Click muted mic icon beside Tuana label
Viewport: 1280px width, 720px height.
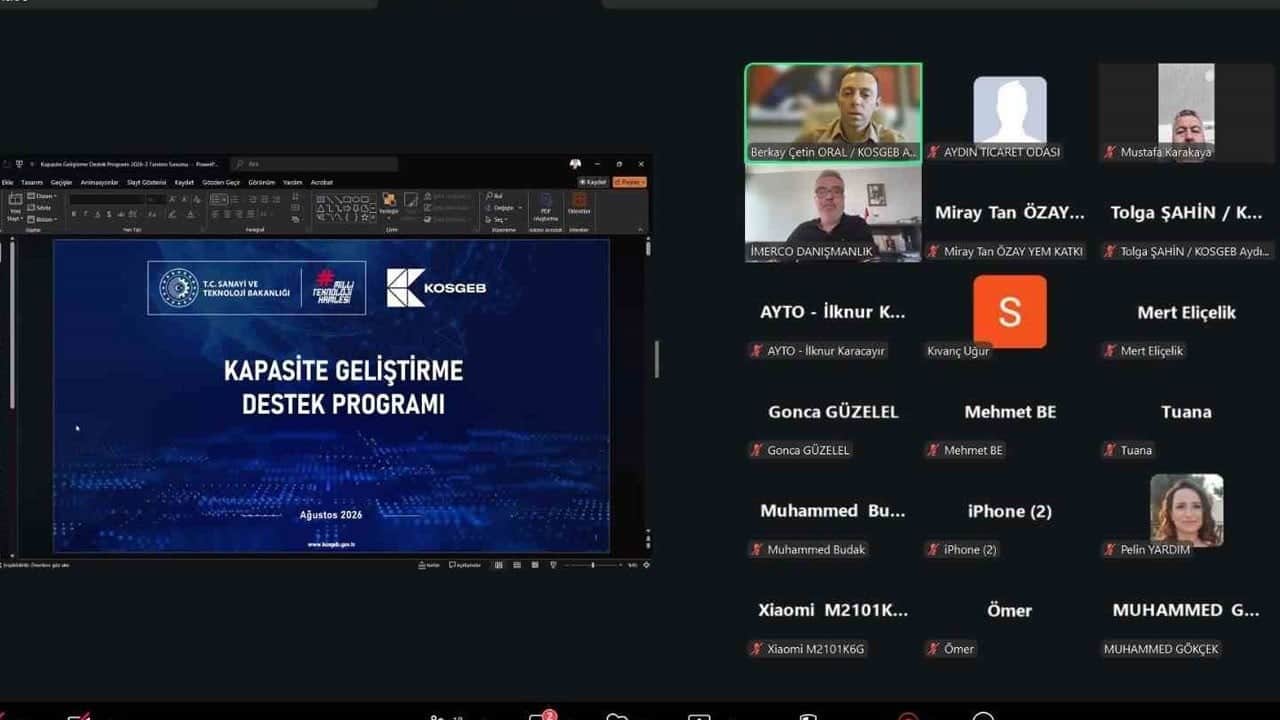(x=1110, y=450)
